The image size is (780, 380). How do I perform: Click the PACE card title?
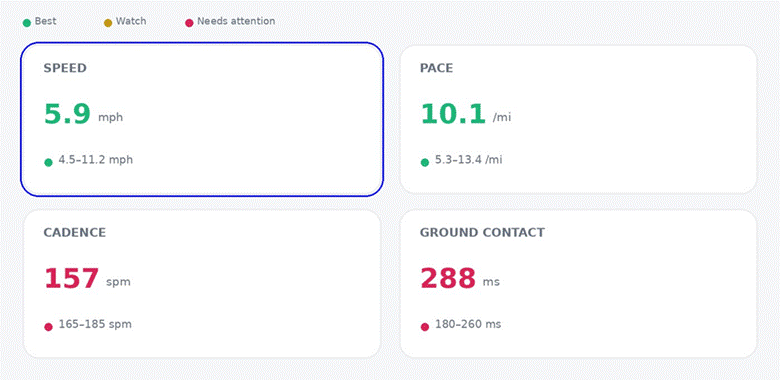(436, 68)
